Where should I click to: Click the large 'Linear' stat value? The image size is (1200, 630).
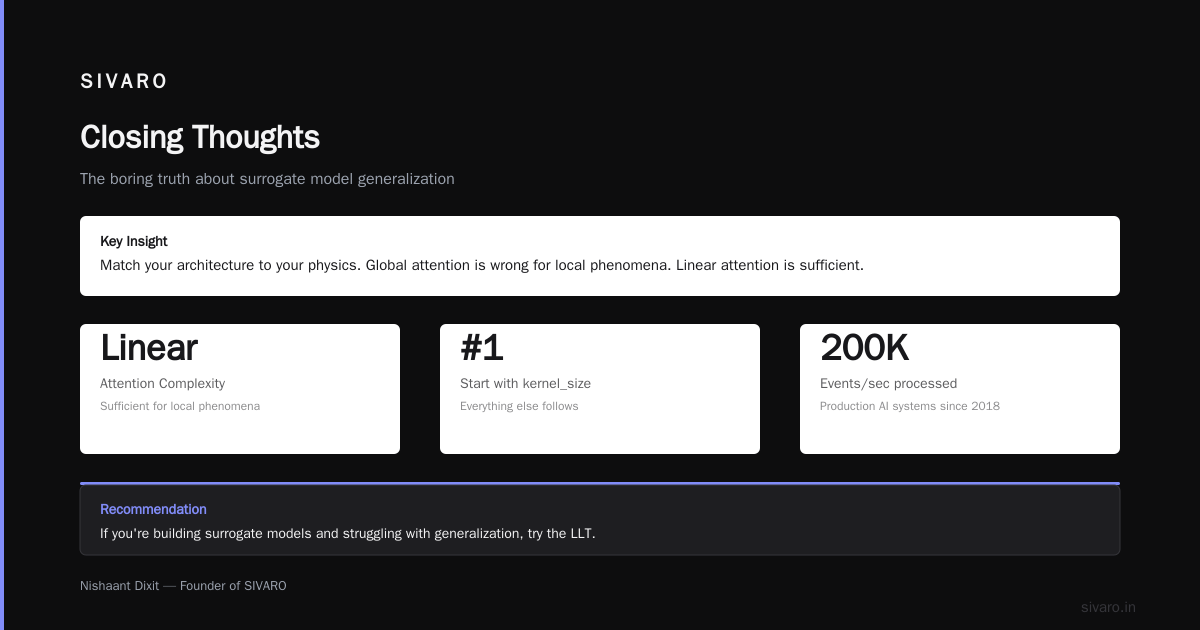click(149, 348)
